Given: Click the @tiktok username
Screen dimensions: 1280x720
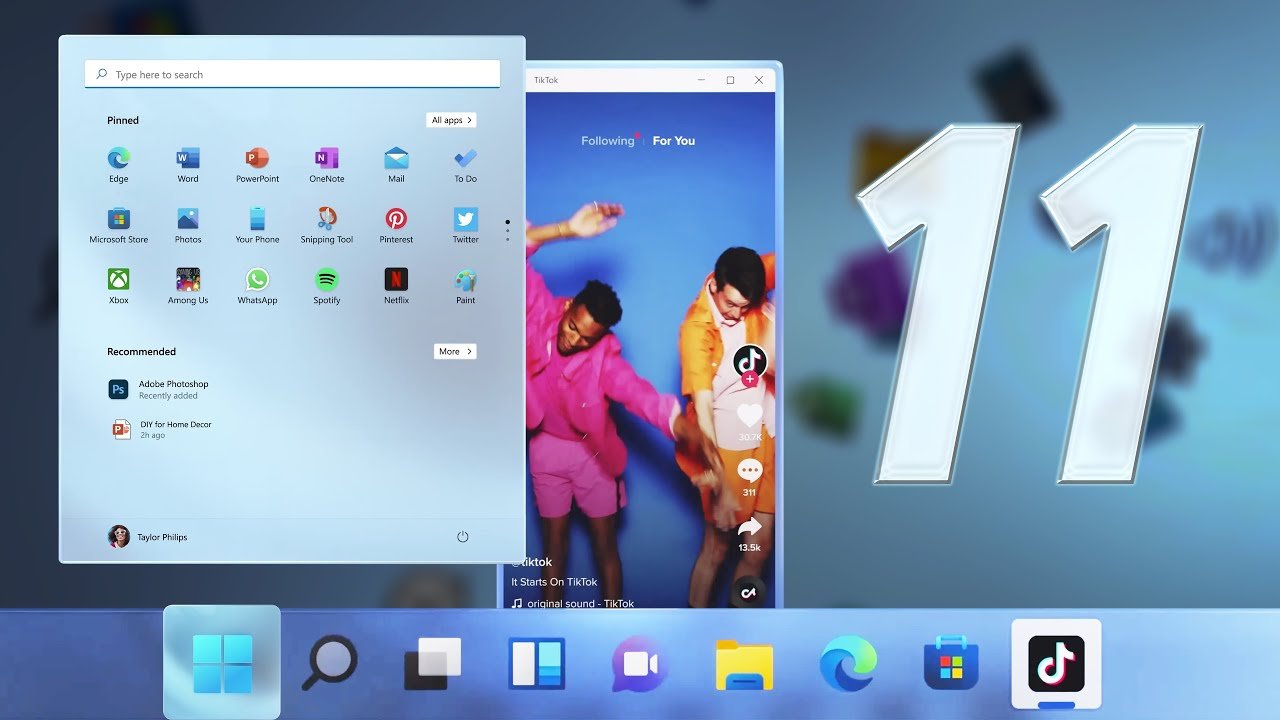Looking at the screenshot, I should (x=531, y=562).
